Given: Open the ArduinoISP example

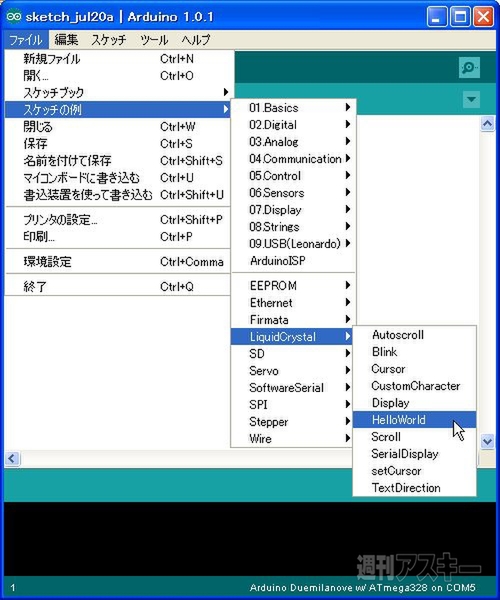Looking at the screenshot, I should 293,261.
